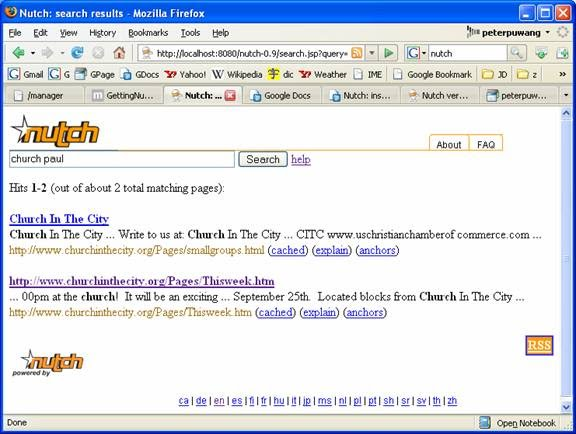576x434 pixels.
Task: Click the search magnifier icon in toolbar
Action: pos(516,53)
